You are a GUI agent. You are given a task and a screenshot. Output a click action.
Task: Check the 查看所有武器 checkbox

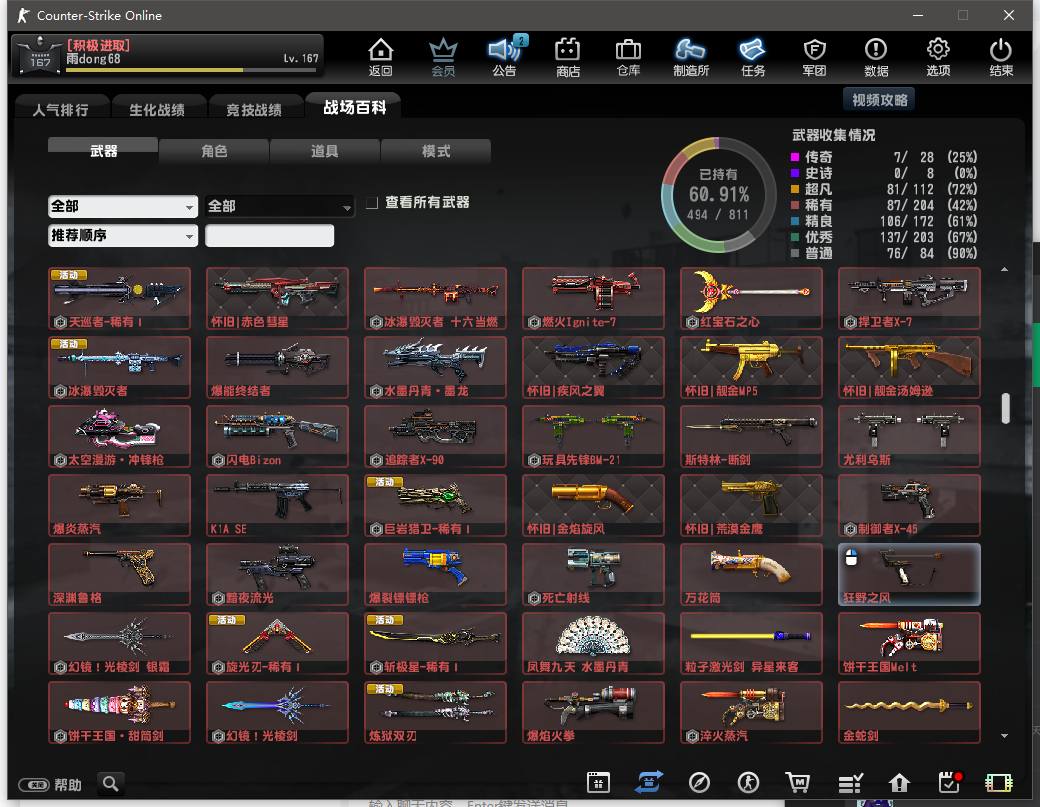click(372, 202)
